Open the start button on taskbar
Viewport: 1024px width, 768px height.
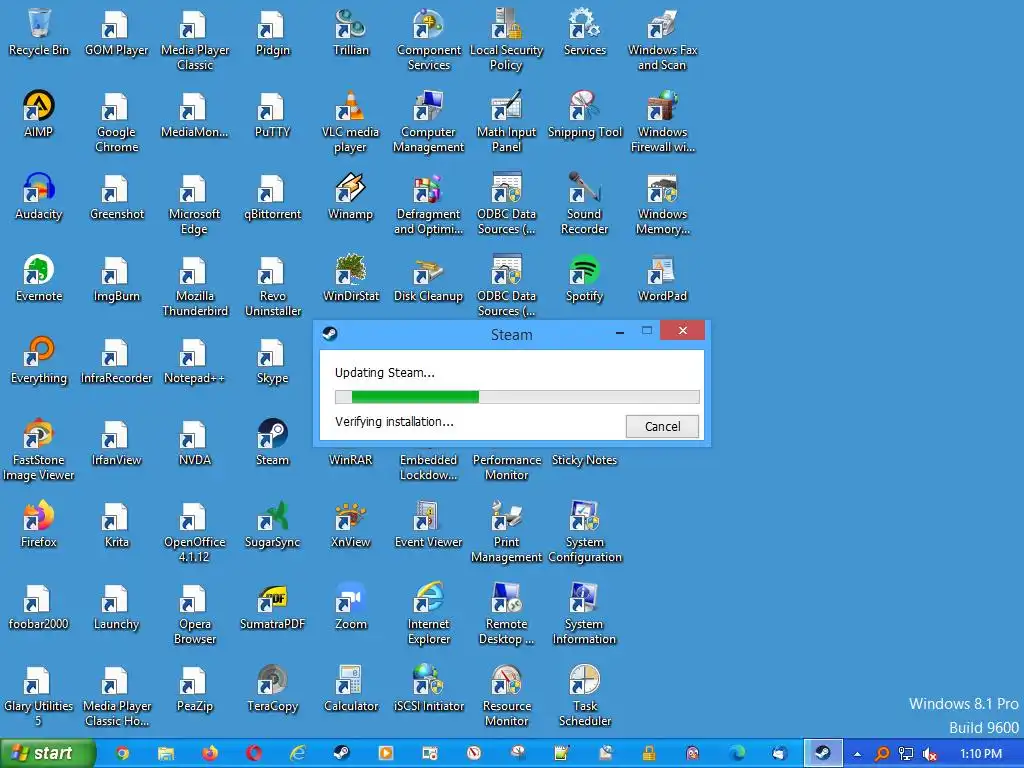pyautogui.click(x=47, y=754)
